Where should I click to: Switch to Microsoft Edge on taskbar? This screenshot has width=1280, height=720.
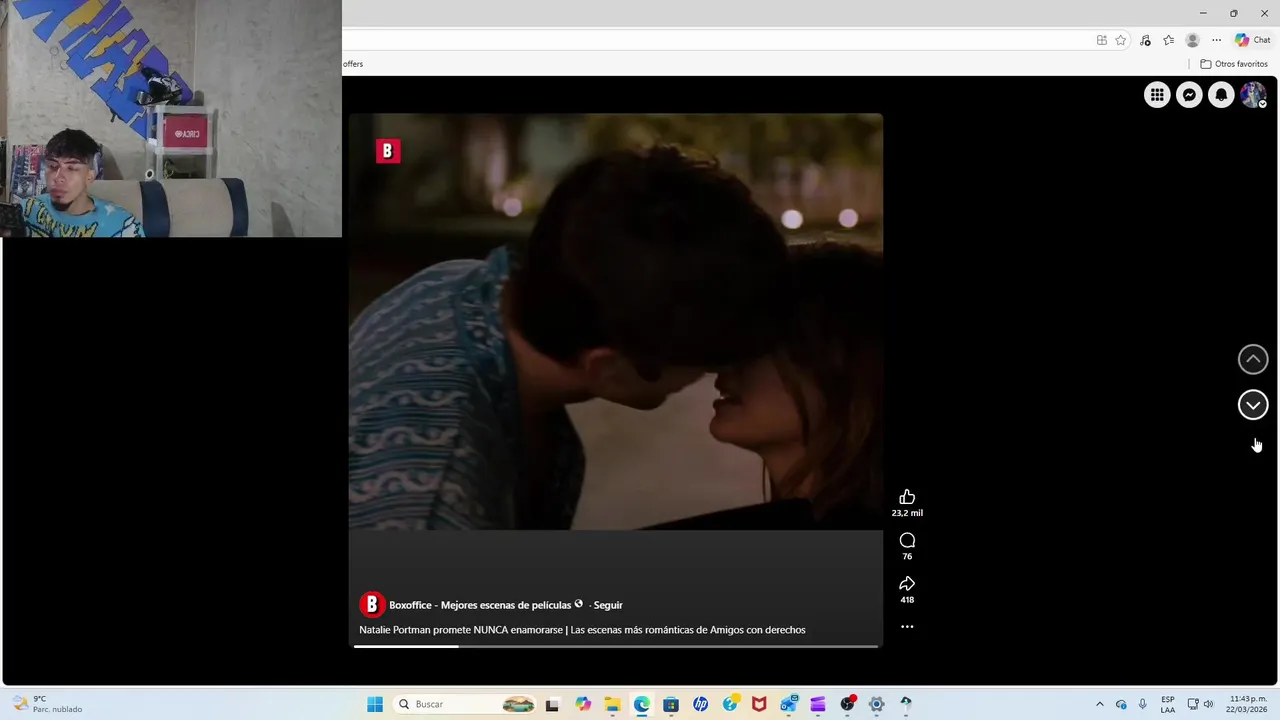click(x=642, y=704)
